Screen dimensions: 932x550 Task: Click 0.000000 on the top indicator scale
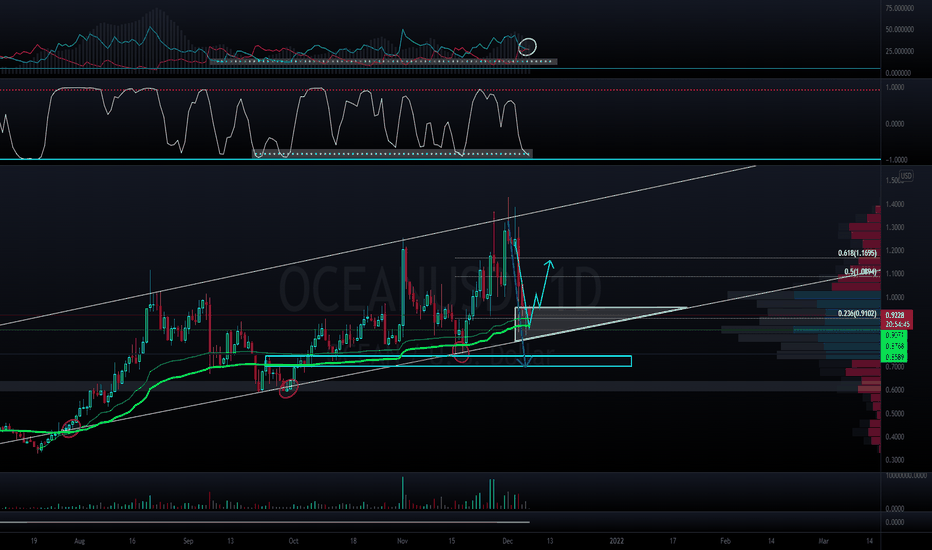[898, 73]
